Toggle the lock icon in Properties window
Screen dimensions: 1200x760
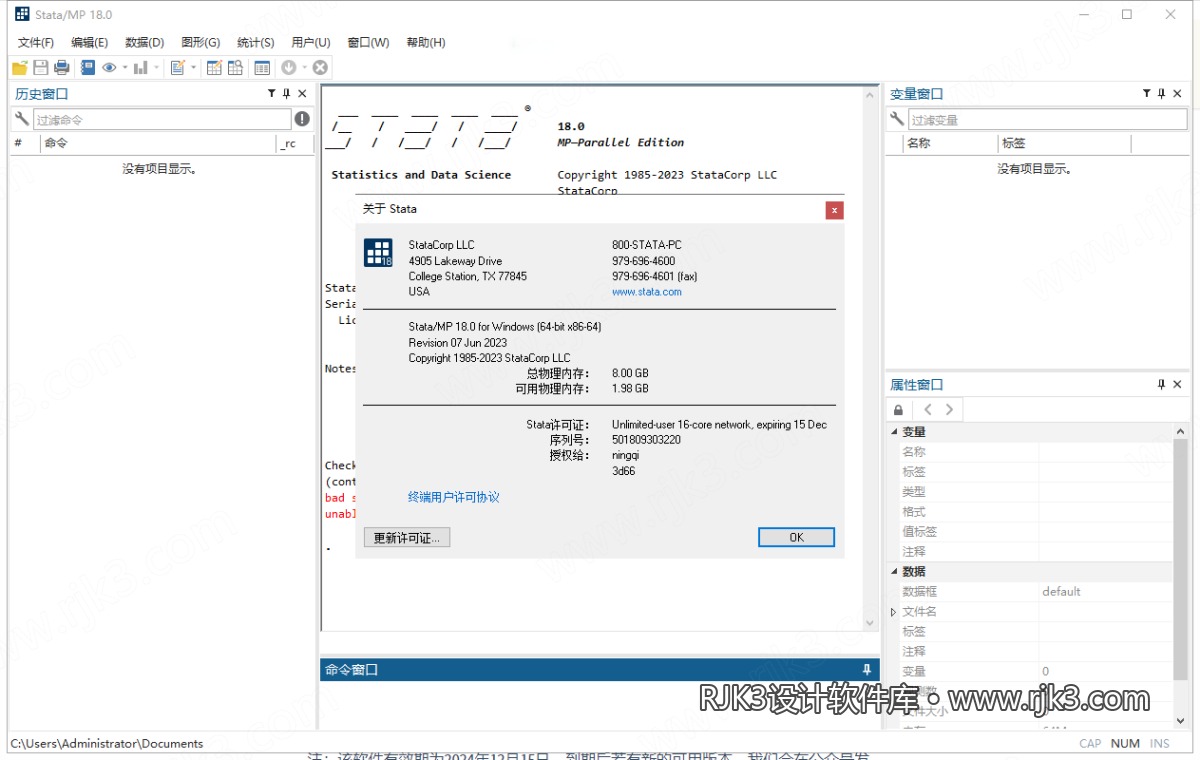coord(899,410)
